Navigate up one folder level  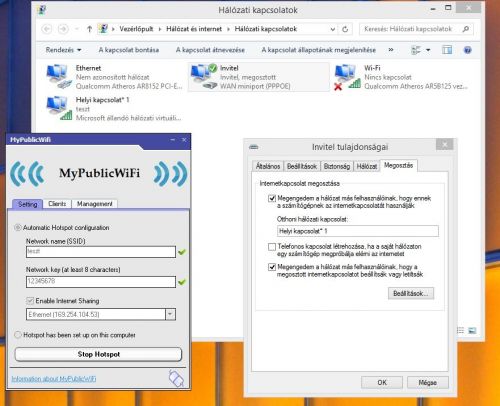pyautogui.click(x=89, y=29)
